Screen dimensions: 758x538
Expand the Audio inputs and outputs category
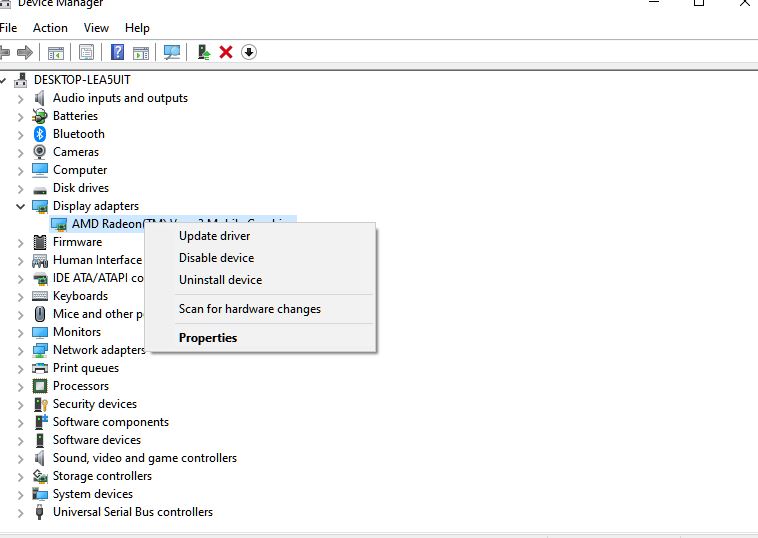coord(21,98)
